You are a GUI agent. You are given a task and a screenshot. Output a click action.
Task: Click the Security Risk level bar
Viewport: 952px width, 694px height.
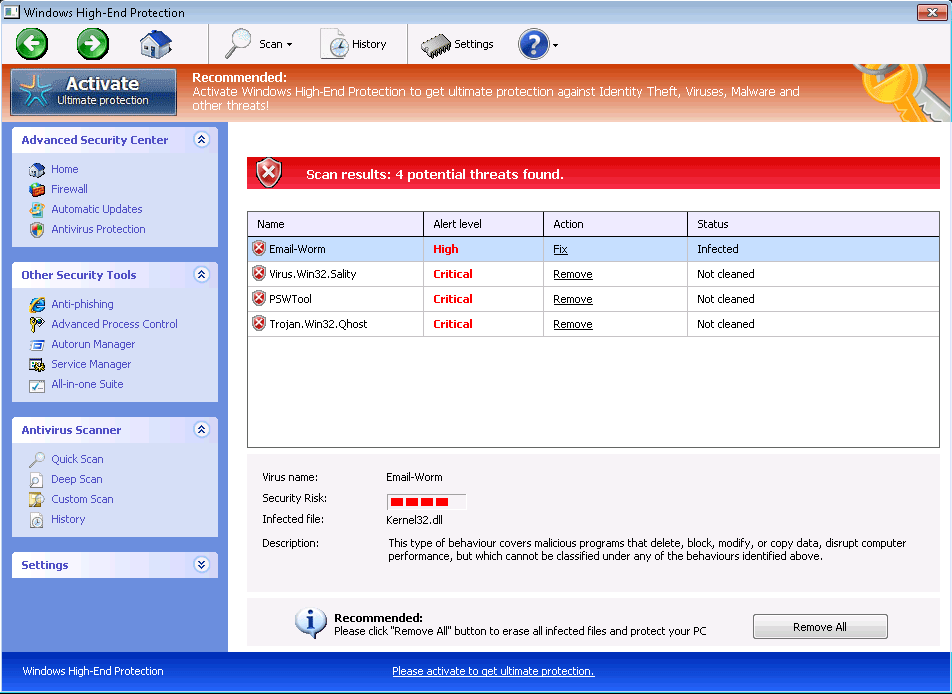(425, 501)
